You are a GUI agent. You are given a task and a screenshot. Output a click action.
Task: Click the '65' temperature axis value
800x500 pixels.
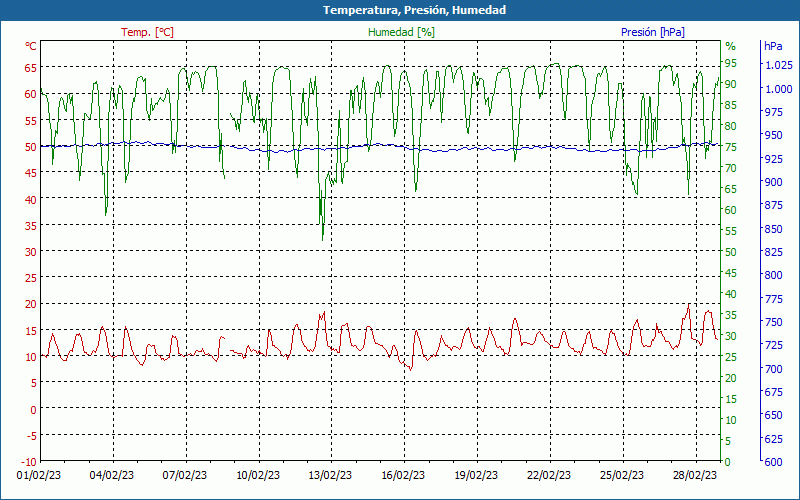[x=31, y=68]
